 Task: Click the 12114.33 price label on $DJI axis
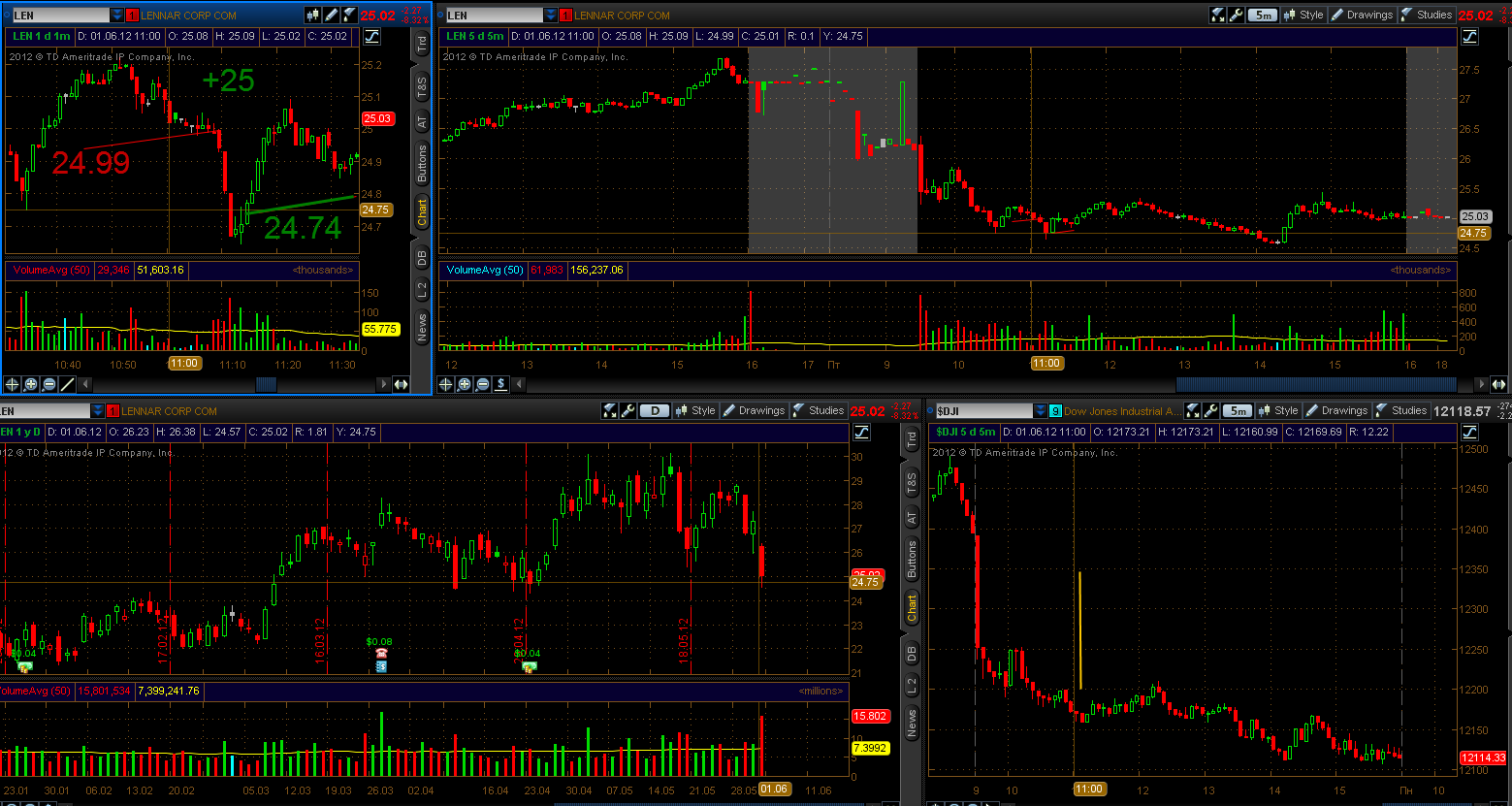click(x=1482, y=758)
